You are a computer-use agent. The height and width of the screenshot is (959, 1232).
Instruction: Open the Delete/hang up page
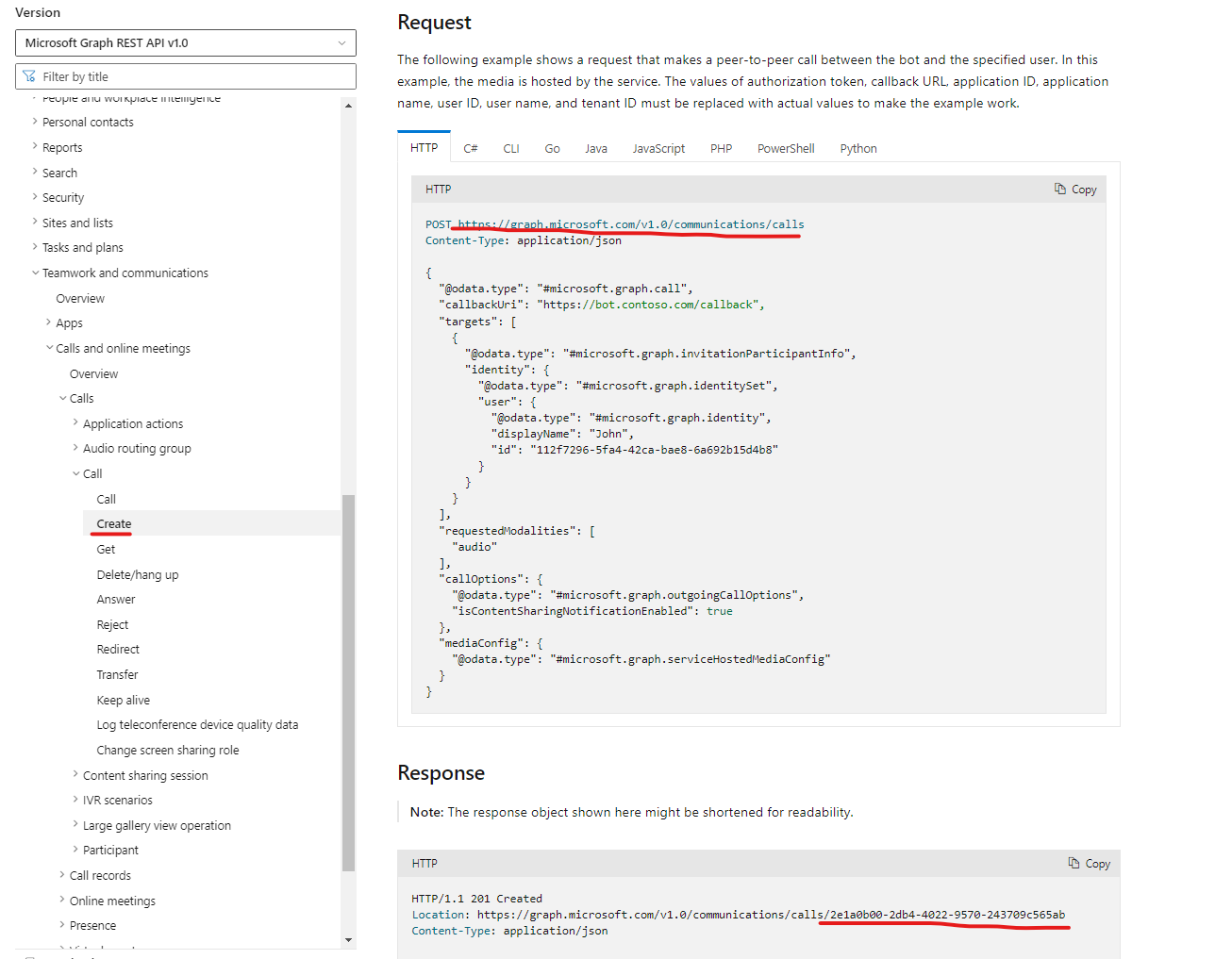[x=138, y=575]
